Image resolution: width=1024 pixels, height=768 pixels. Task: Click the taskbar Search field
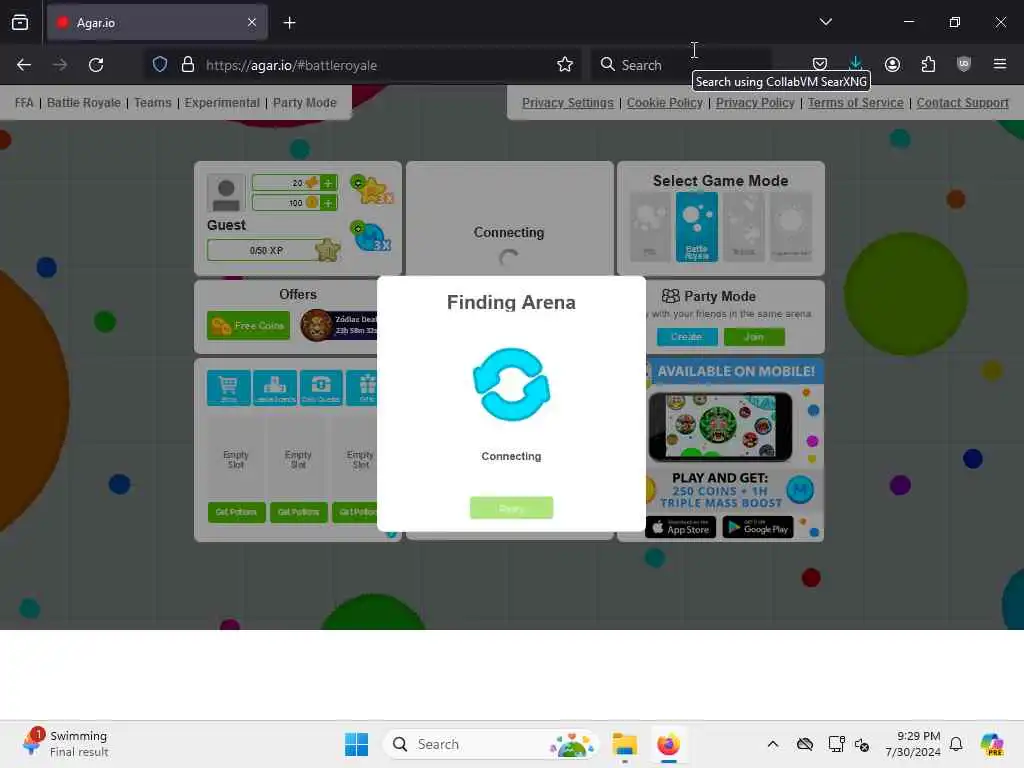click(x=490, y=744)
